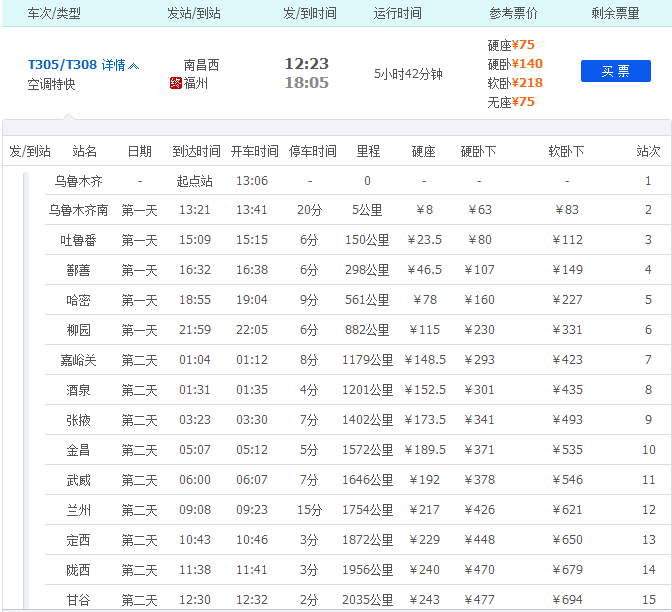Select the 柳园 station name

pos(78,330)
